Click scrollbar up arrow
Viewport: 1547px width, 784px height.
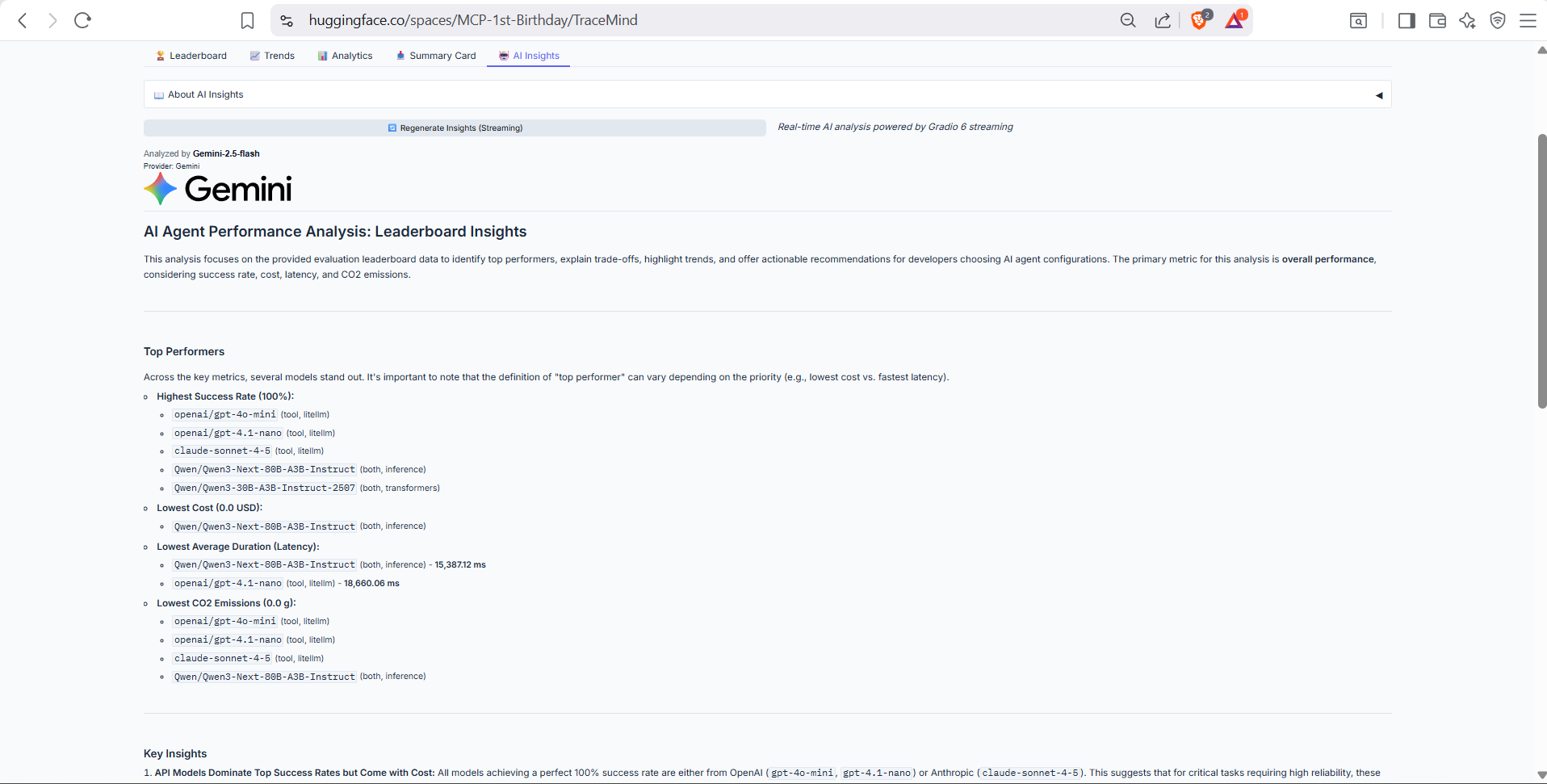1541,50
